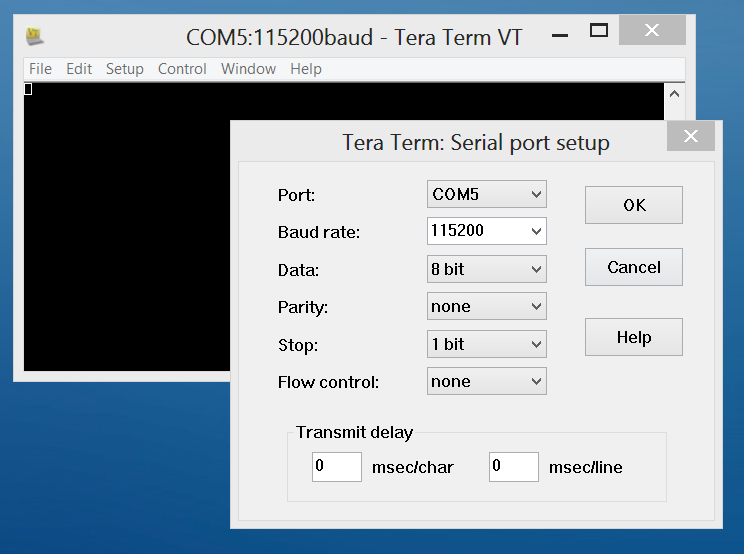Click the Cancel button
Image resolution: width=744 pixels, height=554 pixels.
633,267
